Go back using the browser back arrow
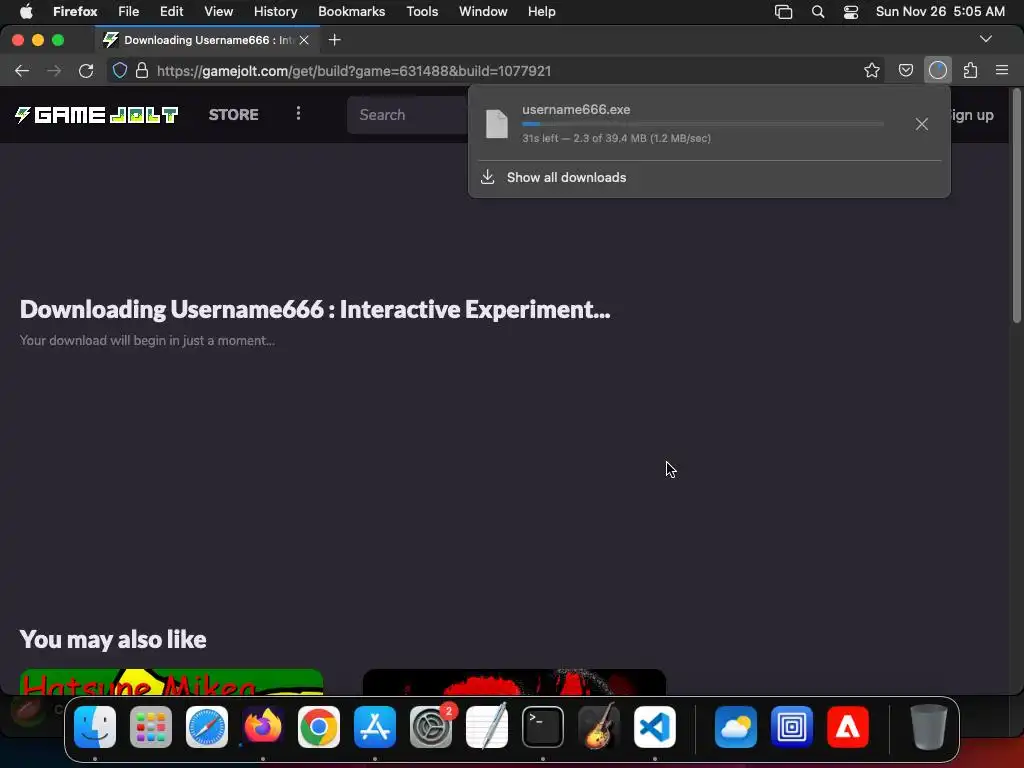The image size is (1024, 768). pyautogui.click(x=22, y=71)
